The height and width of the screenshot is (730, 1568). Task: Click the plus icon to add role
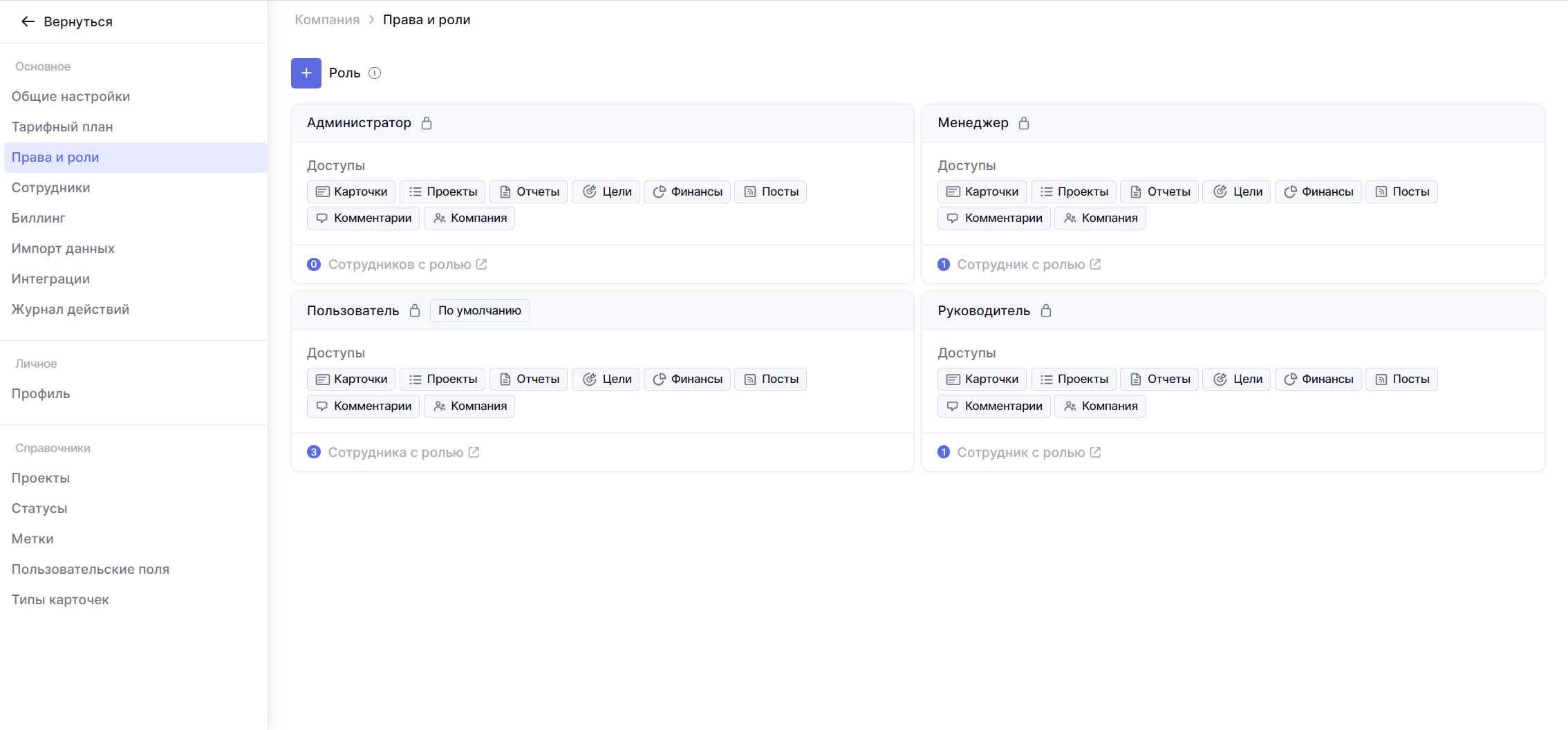(x=306, y=73)
